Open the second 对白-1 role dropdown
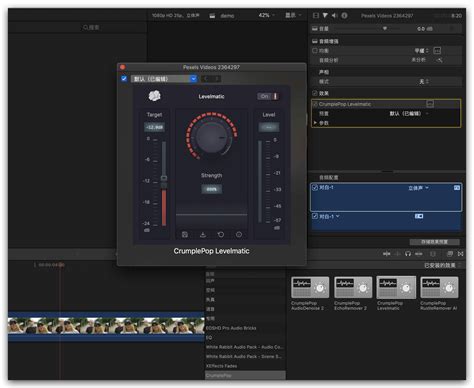 point(329,216)
